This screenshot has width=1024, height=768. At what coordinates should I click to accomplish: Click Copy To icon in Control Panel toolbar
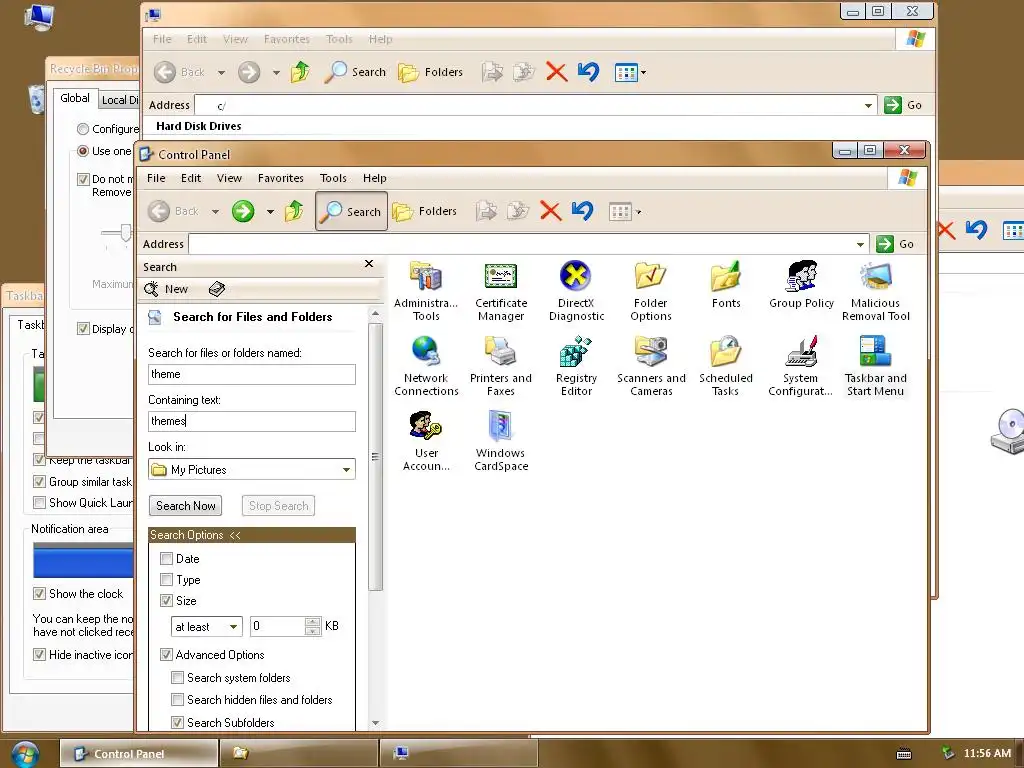(x=518, y=211)
